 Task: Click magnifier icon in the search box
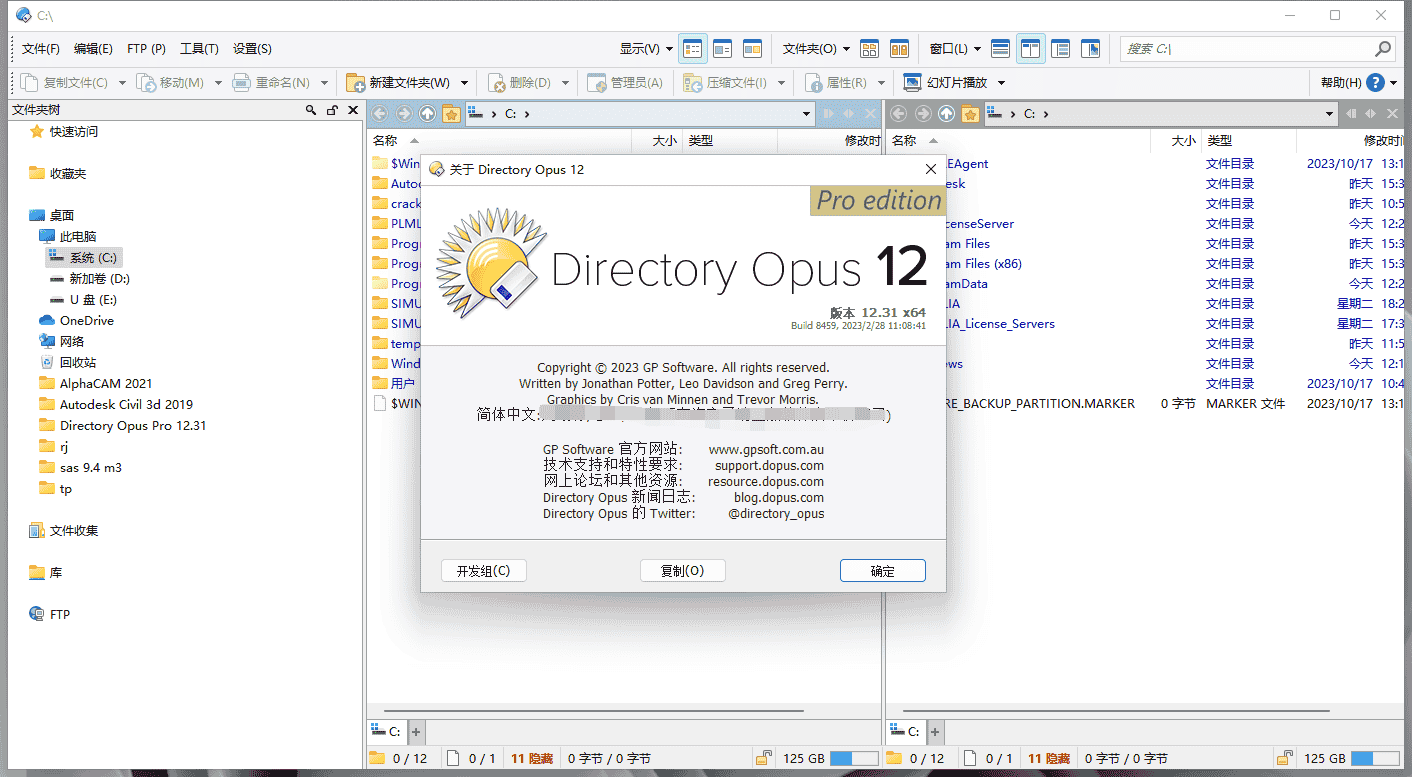pyautogui.click(x=1383, y=48)
